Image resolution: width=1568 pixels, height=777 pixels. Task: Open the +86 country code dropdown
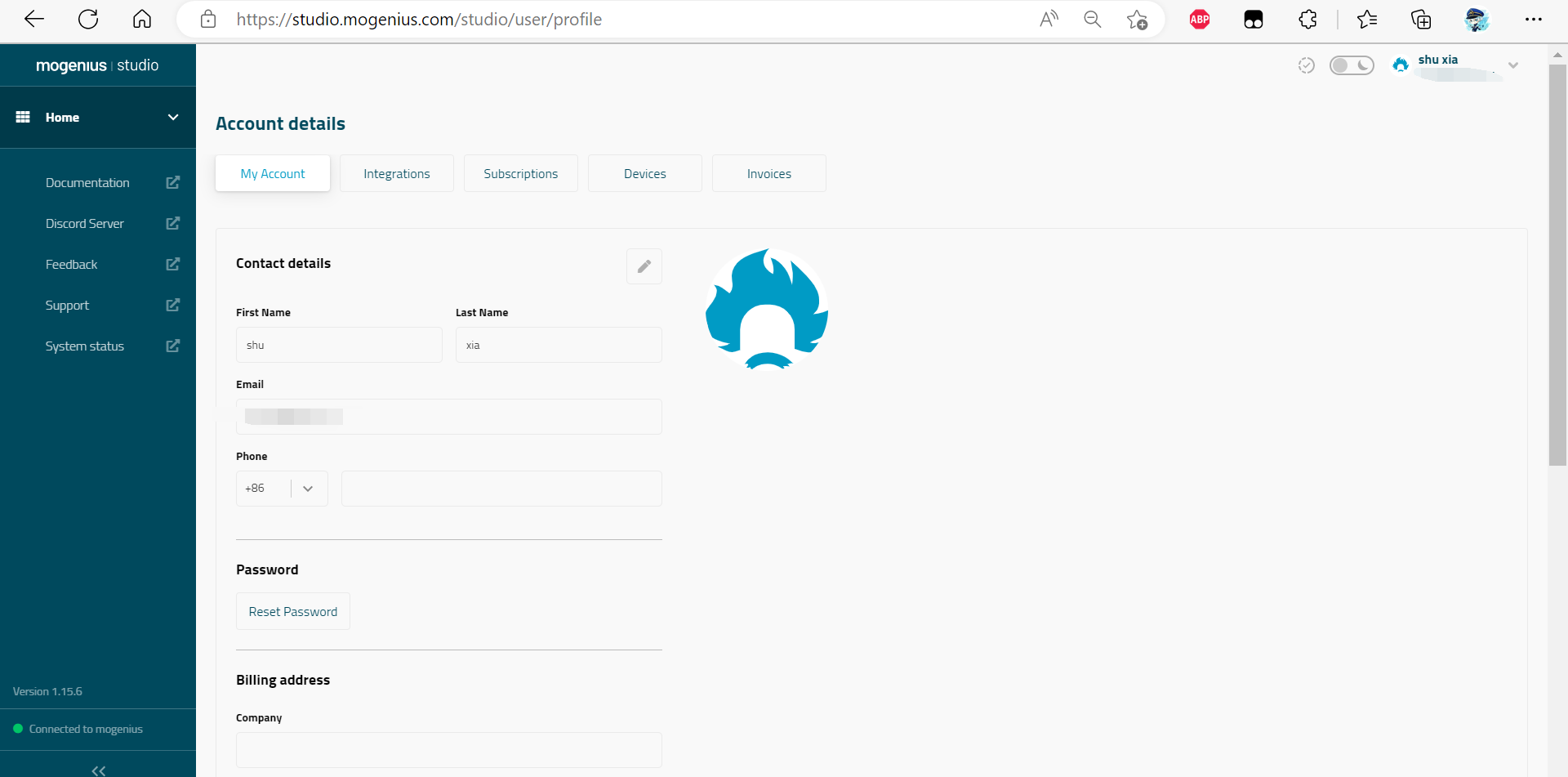(307, 489)
